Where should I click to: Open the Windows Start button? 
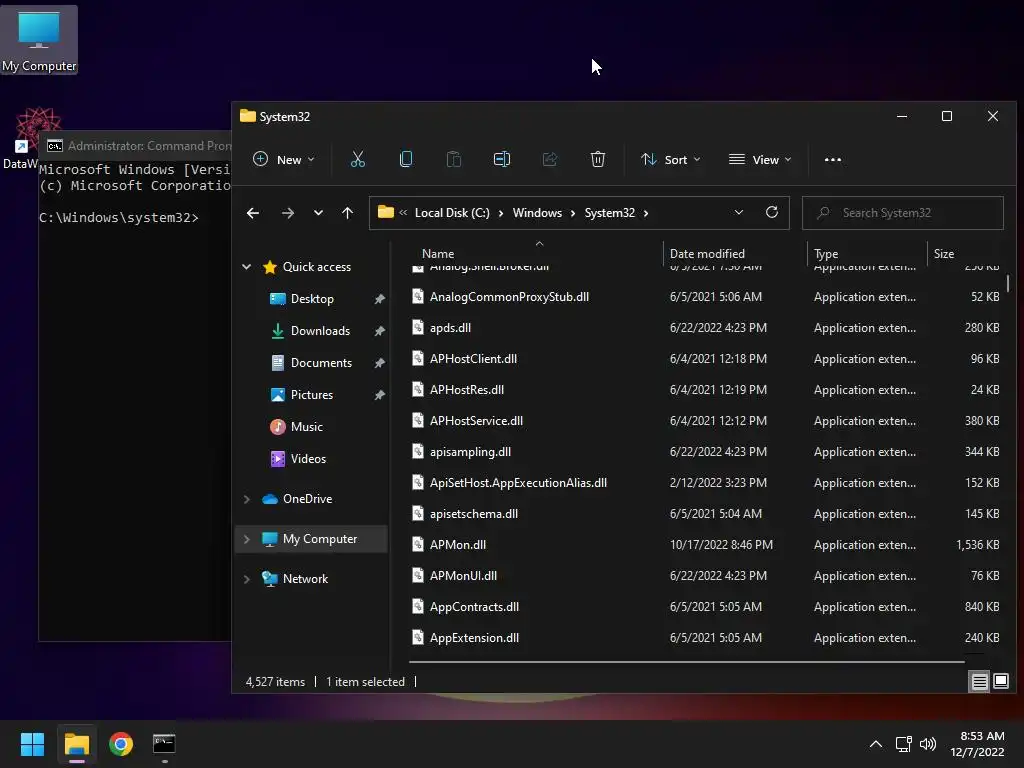tap(32, 744)
